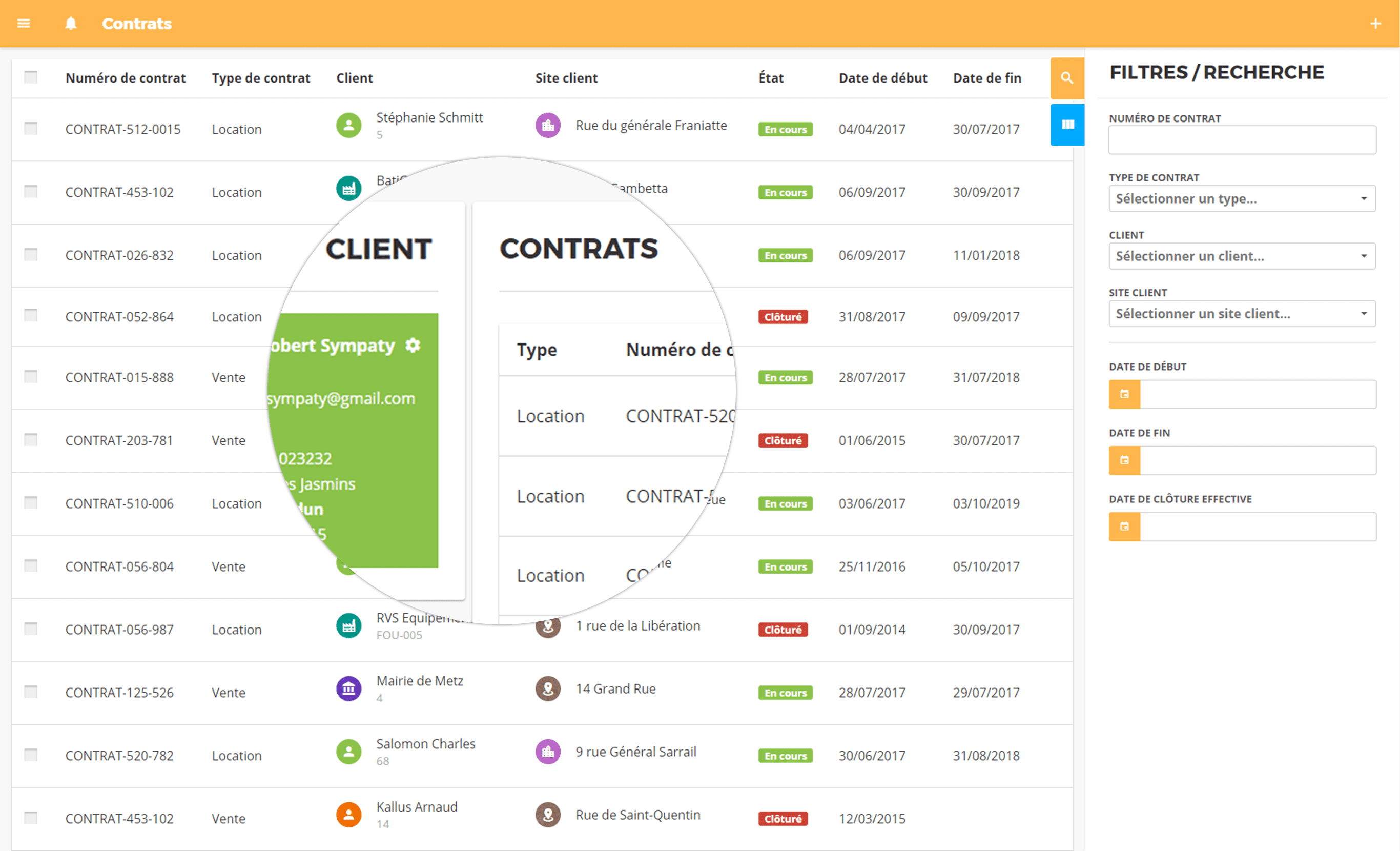This screenshot has height=851, width=1400.
Task: Click the teal factory icon in CONTRAT-453-102 Location row
Action: (349, 189)
